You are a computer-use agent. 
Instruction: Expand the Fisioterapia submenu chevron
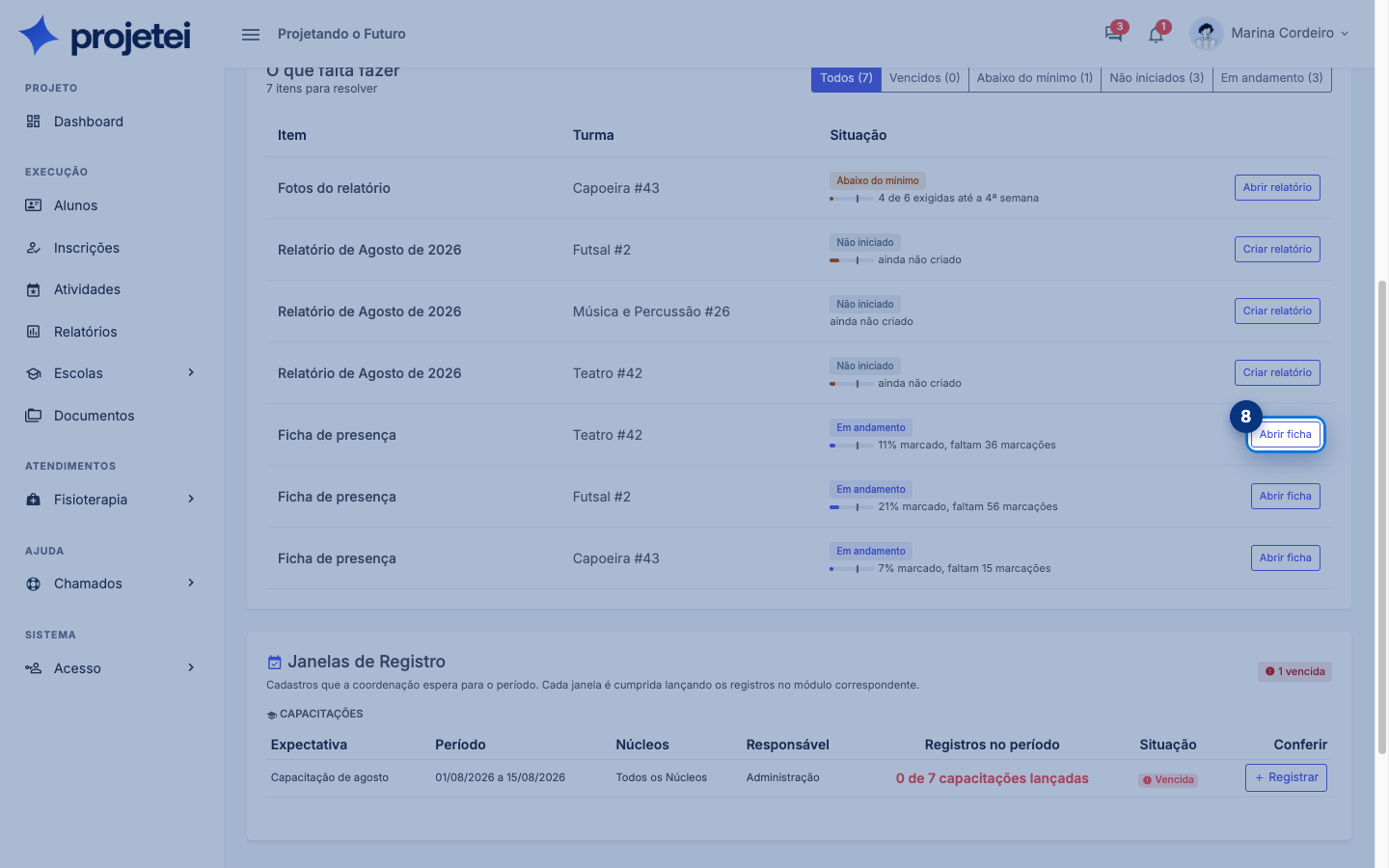click(x=191, y=499)
